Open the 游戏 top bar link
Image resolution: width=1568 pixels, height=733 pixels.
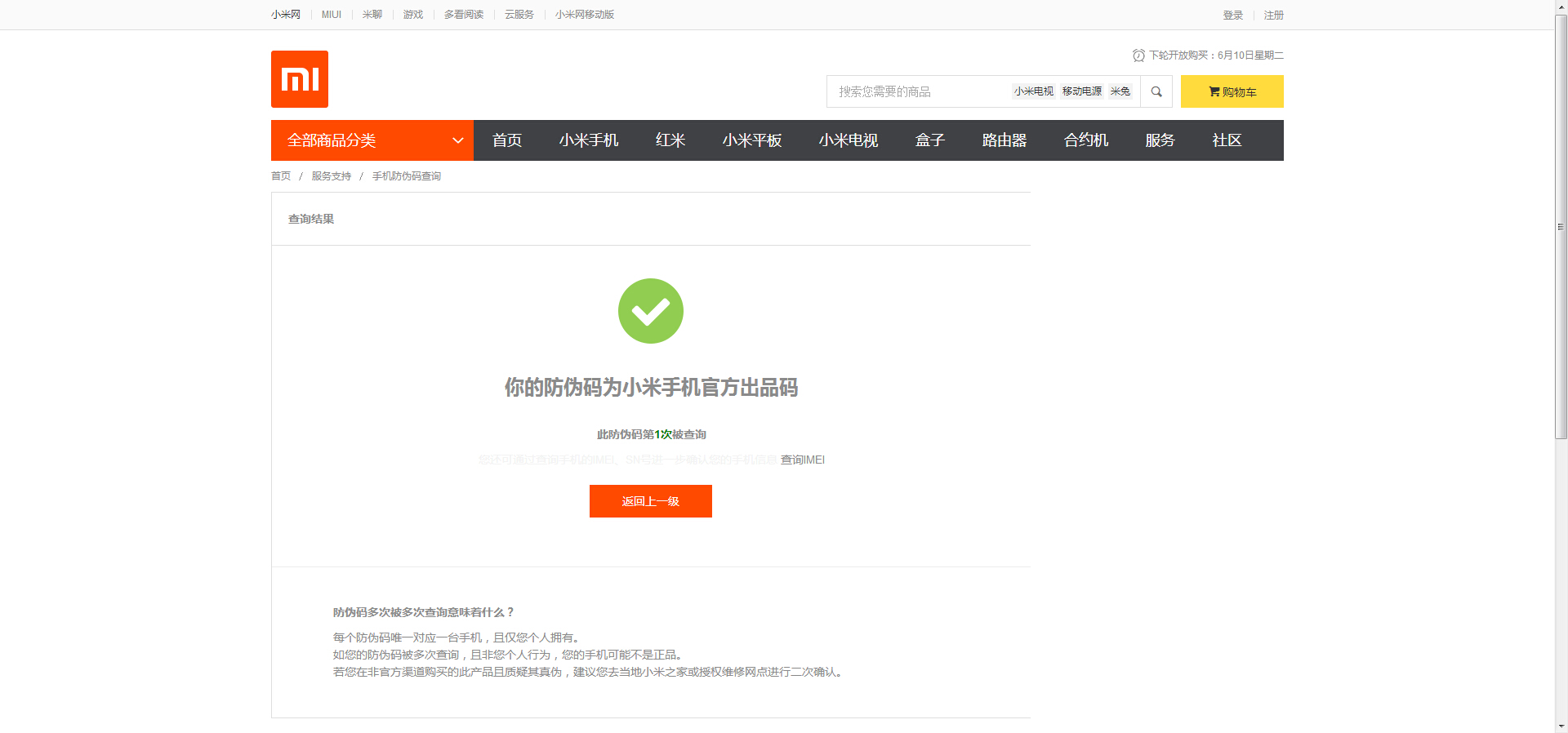pos(413,15)
